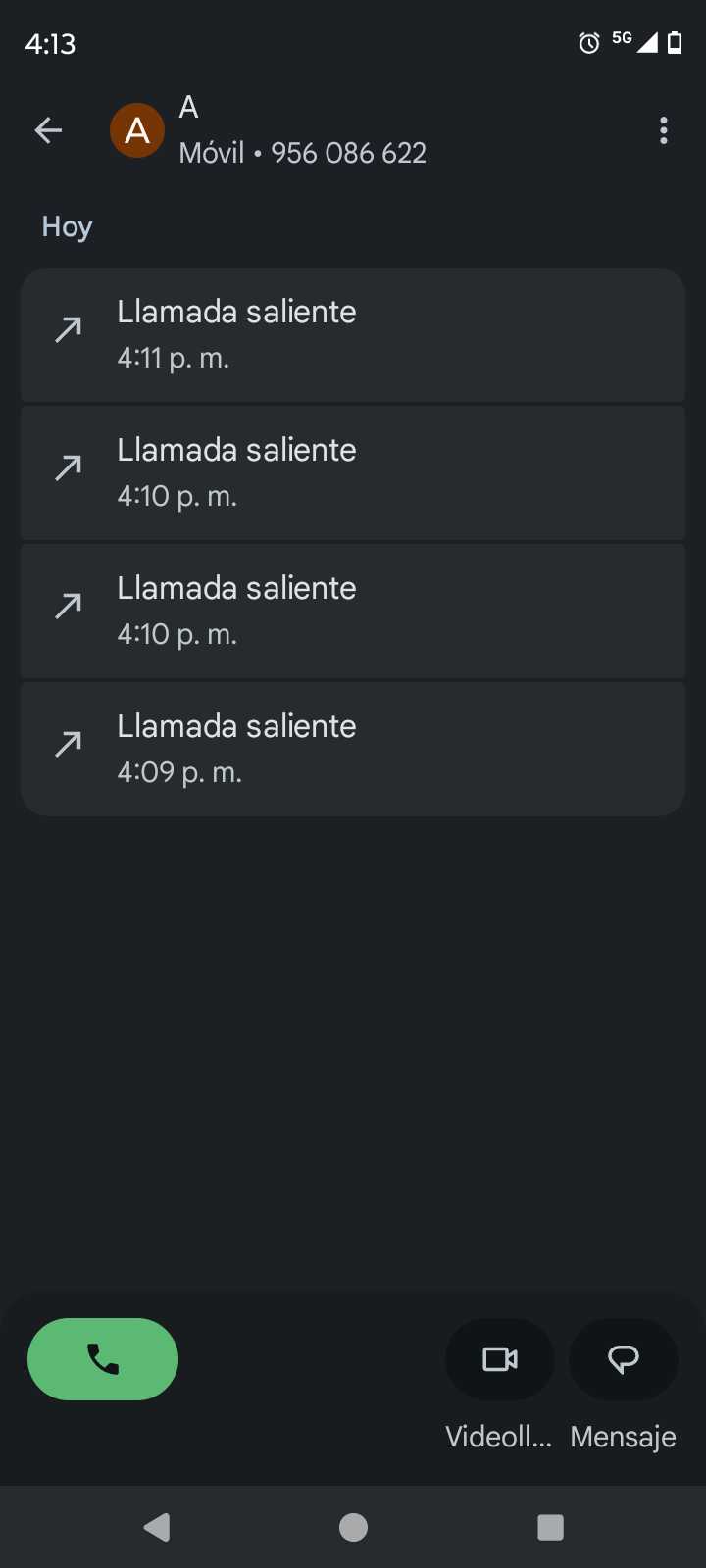
Task: Start a video call with contact
Action: (500, 1359)
